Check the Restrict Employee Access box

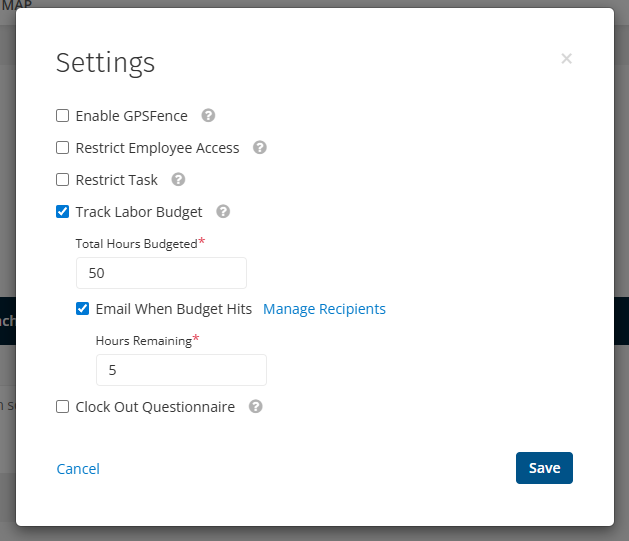63,148
